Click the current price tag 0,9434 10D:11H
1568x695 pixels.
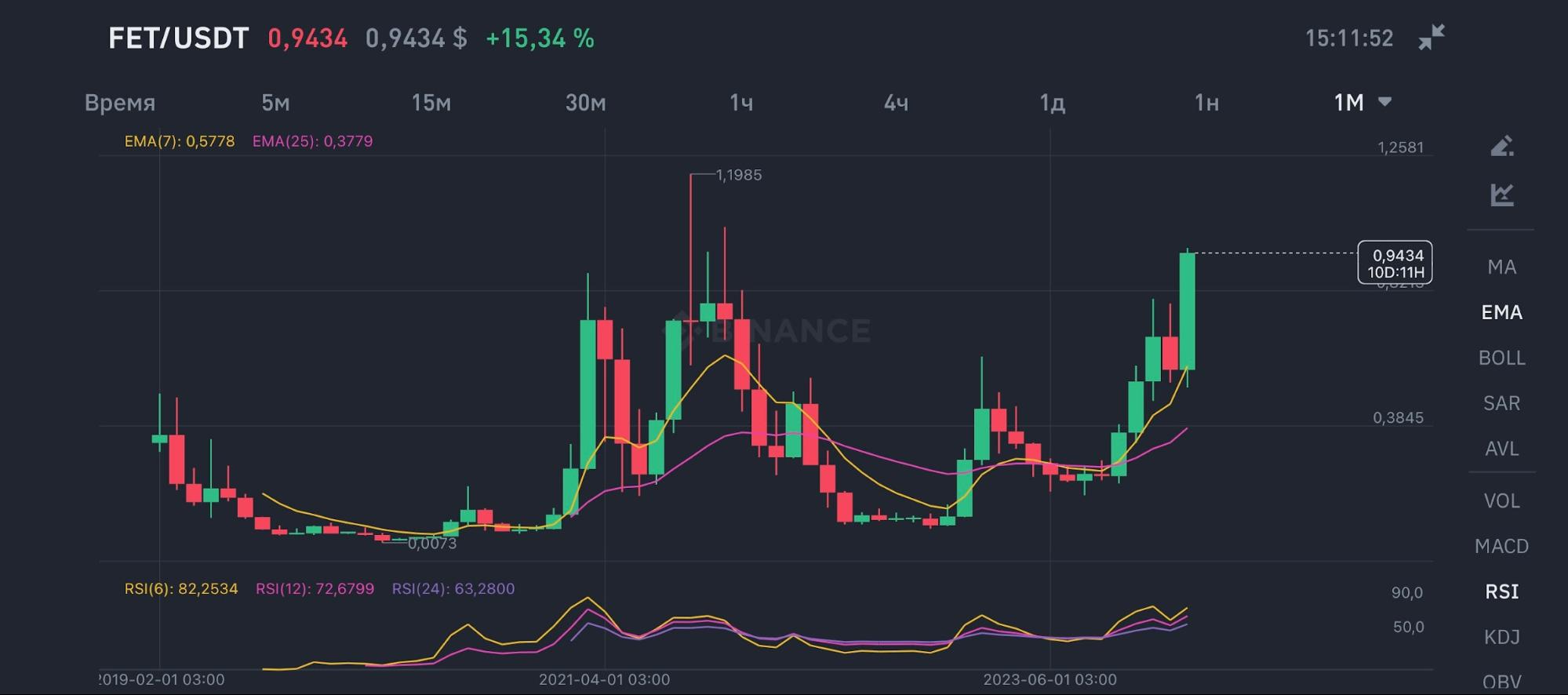(x=1395, y=263)
